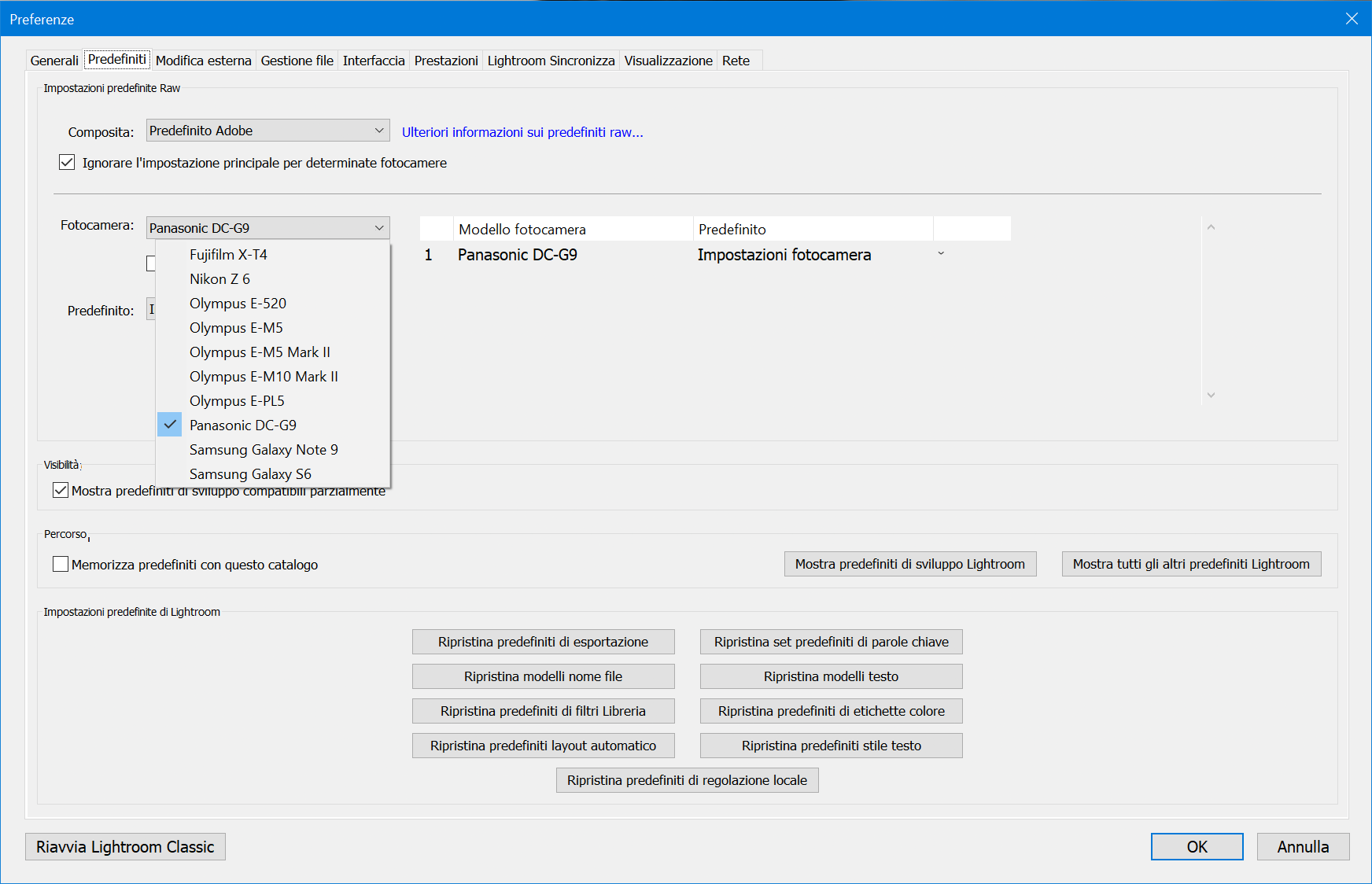Image resolution: width=1372 pixels, height=884 pixels.
Task: Click the camera table scroll up arrow
Action: [1212, 227]
